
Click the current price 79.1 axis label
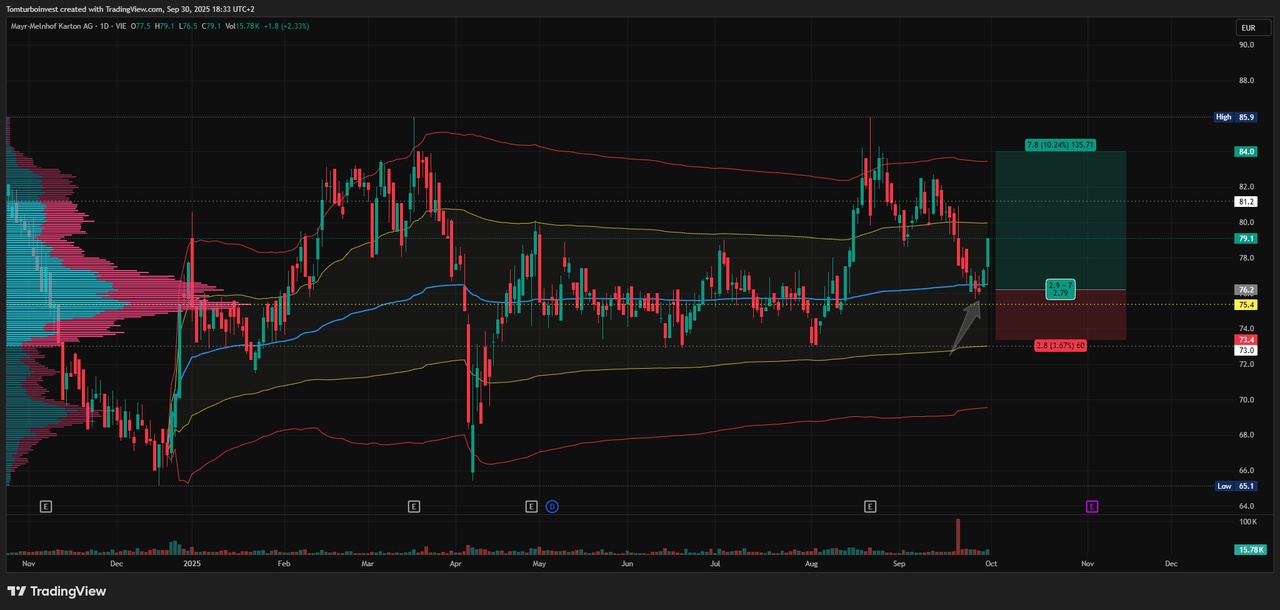tap(1246, 239)
